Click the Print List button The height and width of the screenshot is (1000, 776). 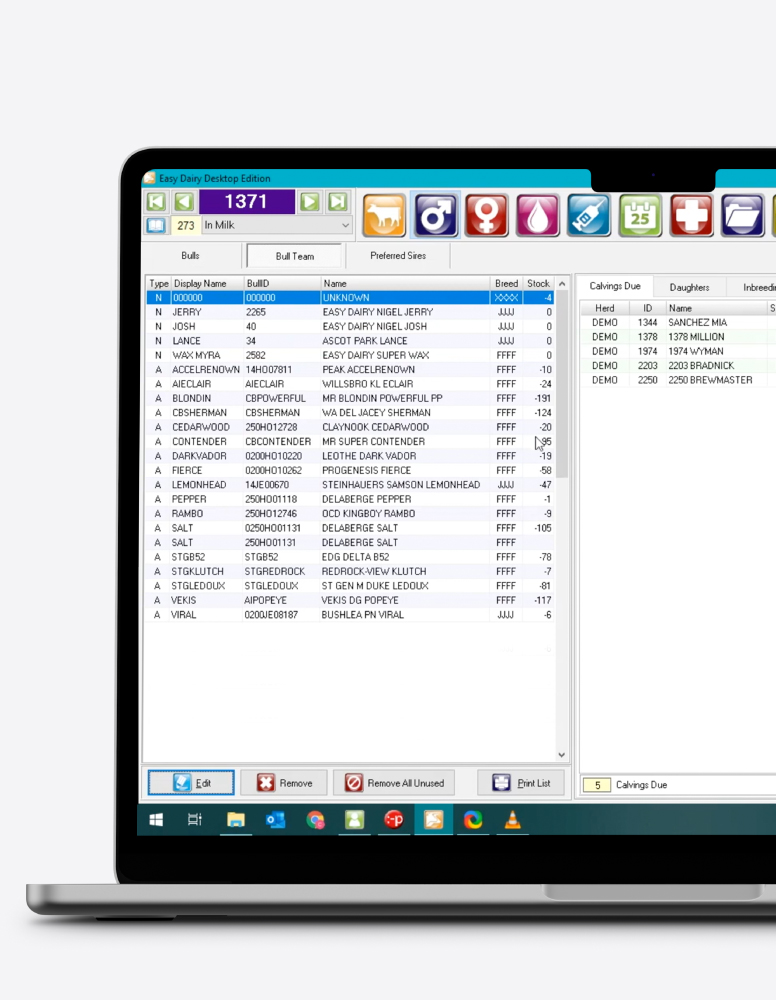point(521,783)
